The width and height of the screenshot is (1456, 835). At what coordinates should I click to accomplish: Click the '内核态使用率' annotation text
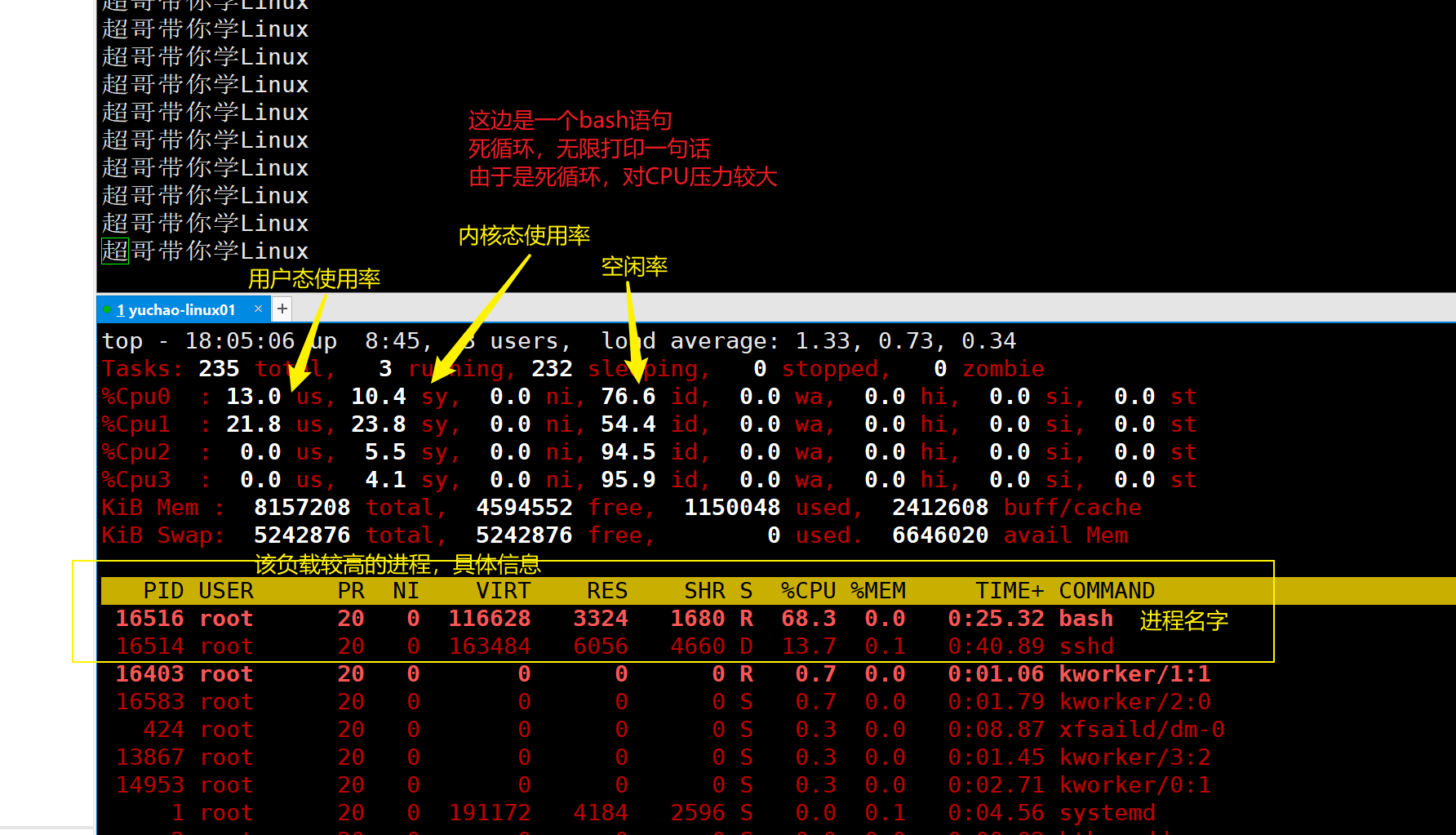tap(524, 236)
